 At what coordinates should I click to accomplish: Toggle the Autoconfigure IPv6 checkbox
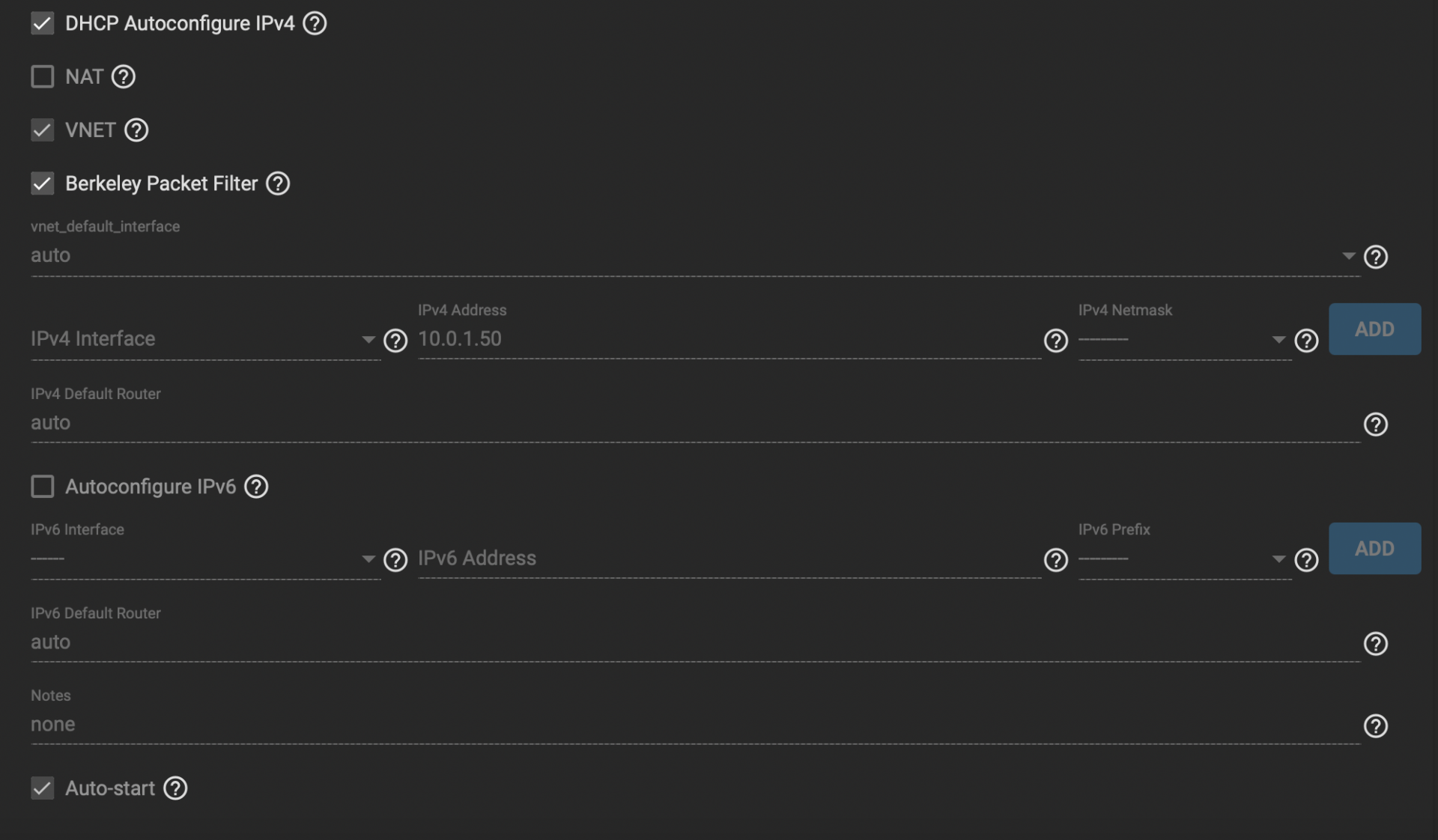(43, 487)
